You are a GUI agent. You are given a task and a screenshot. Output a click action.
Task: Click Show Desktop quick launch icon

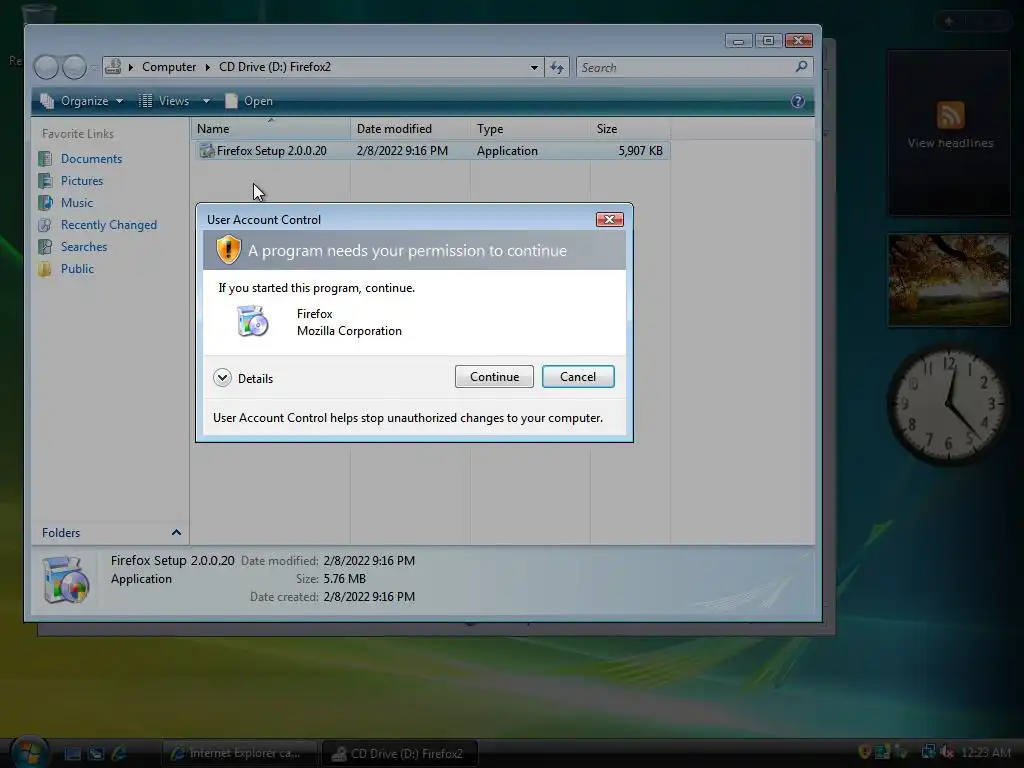pyautogui.click(x=72, y=754)
